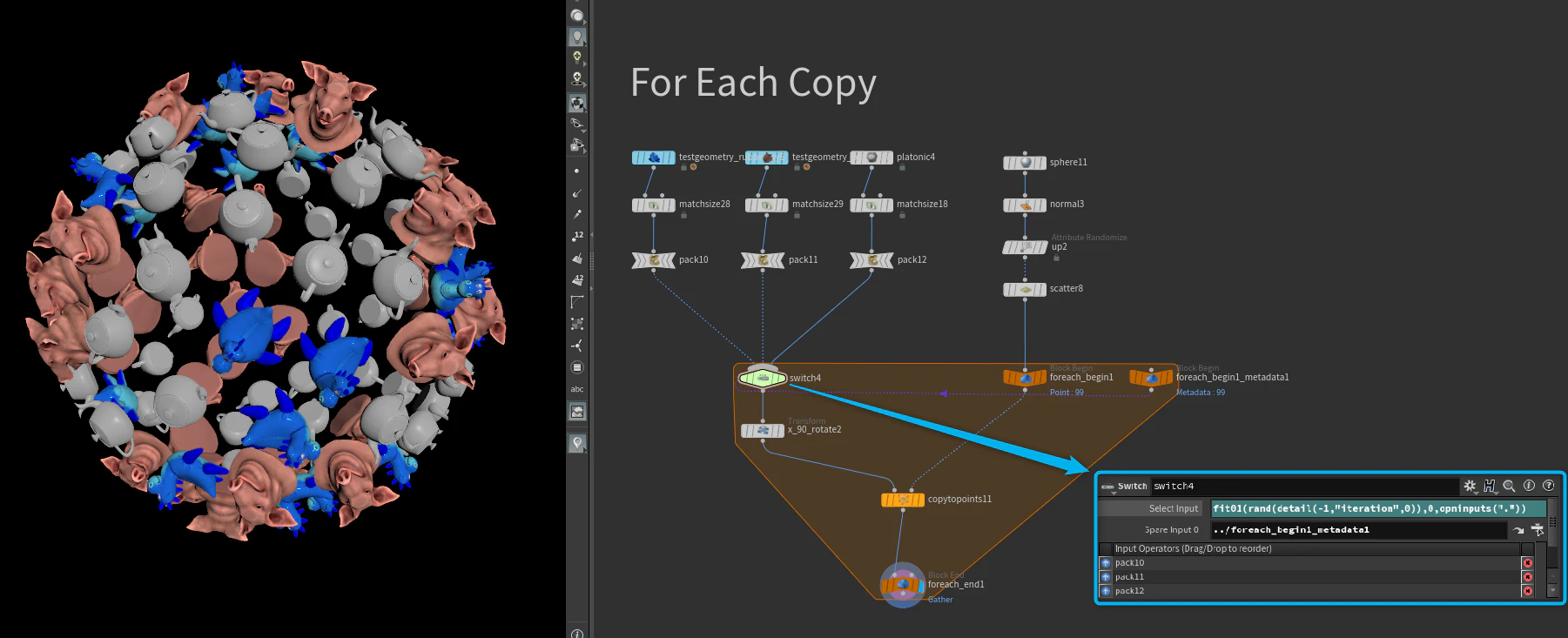Open stereo glasses visibility dropdown
The height and width of the screenshot is (638, 1568).
(576, 124)
